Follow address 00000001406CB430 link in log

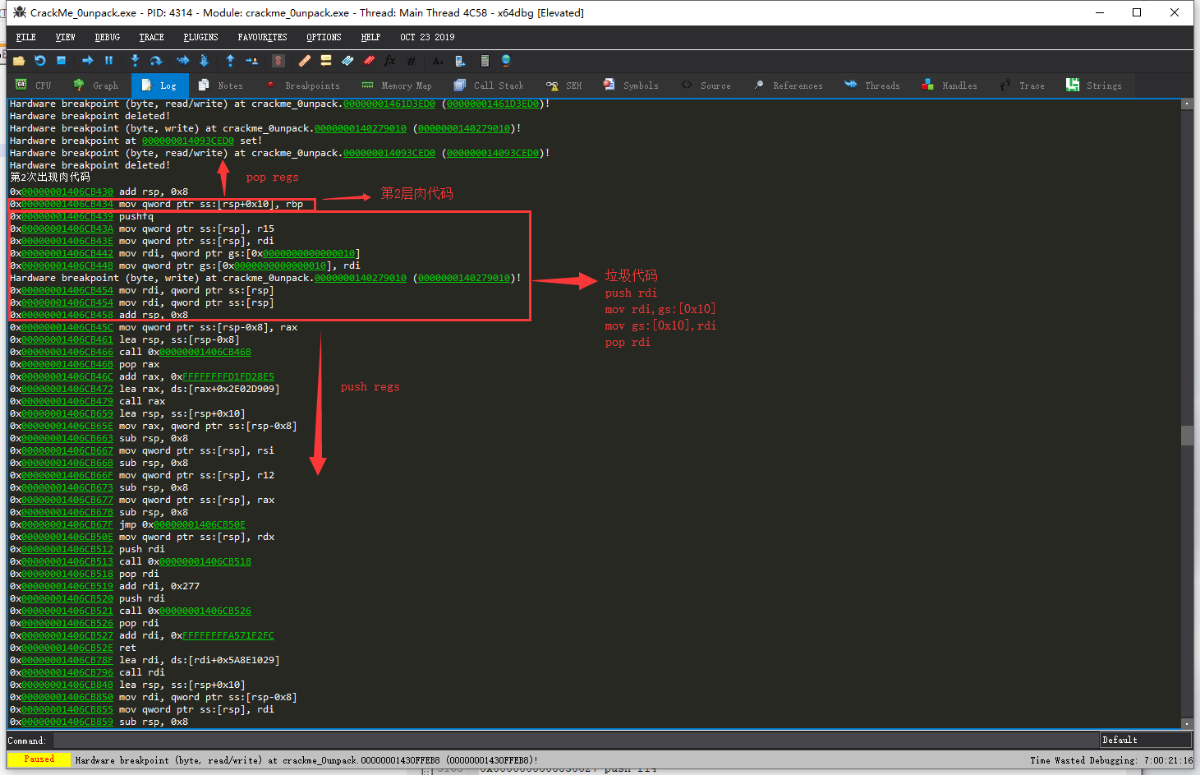[67, 190]
